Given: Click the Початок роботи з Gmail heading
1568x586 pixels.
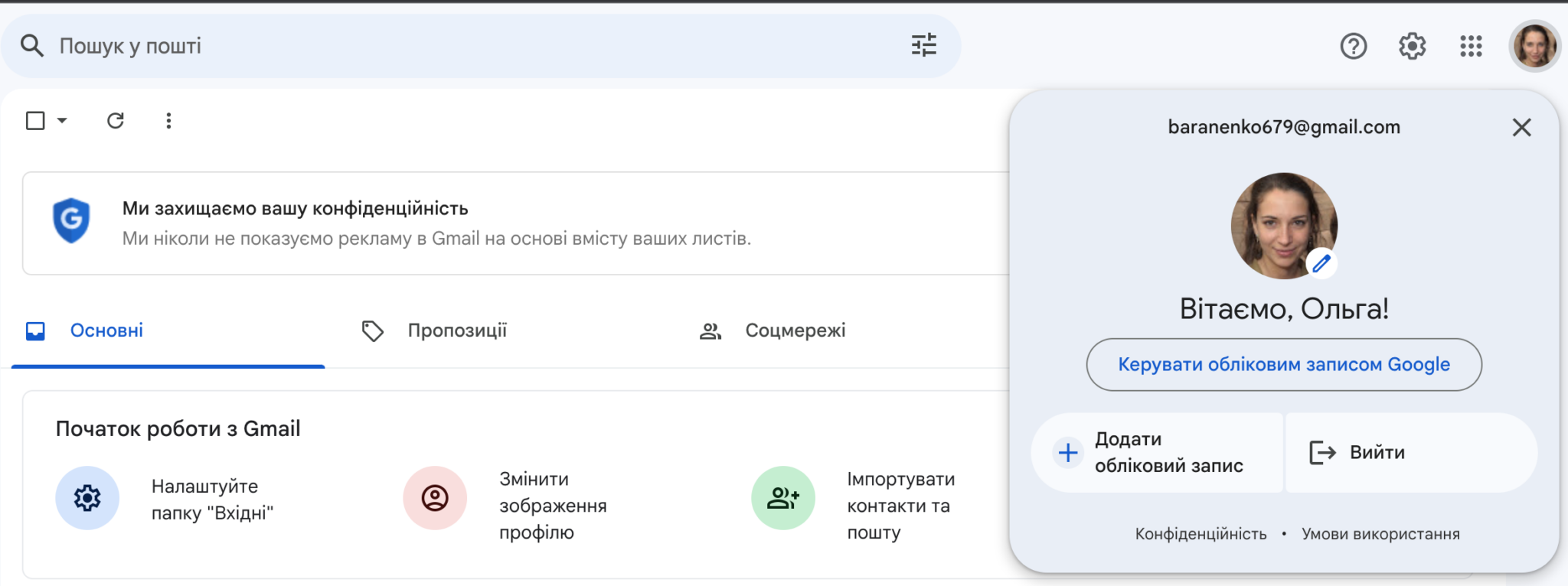Looking at the screenshot, I should pos(178,429).
